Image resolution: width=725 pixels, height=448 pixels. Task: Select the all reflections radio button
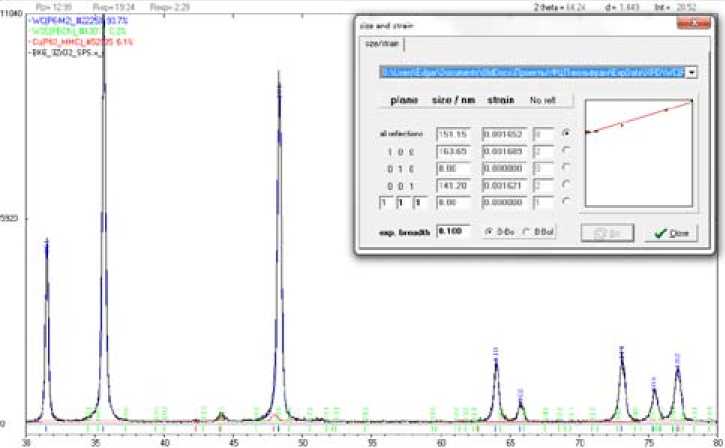point(565,133)
